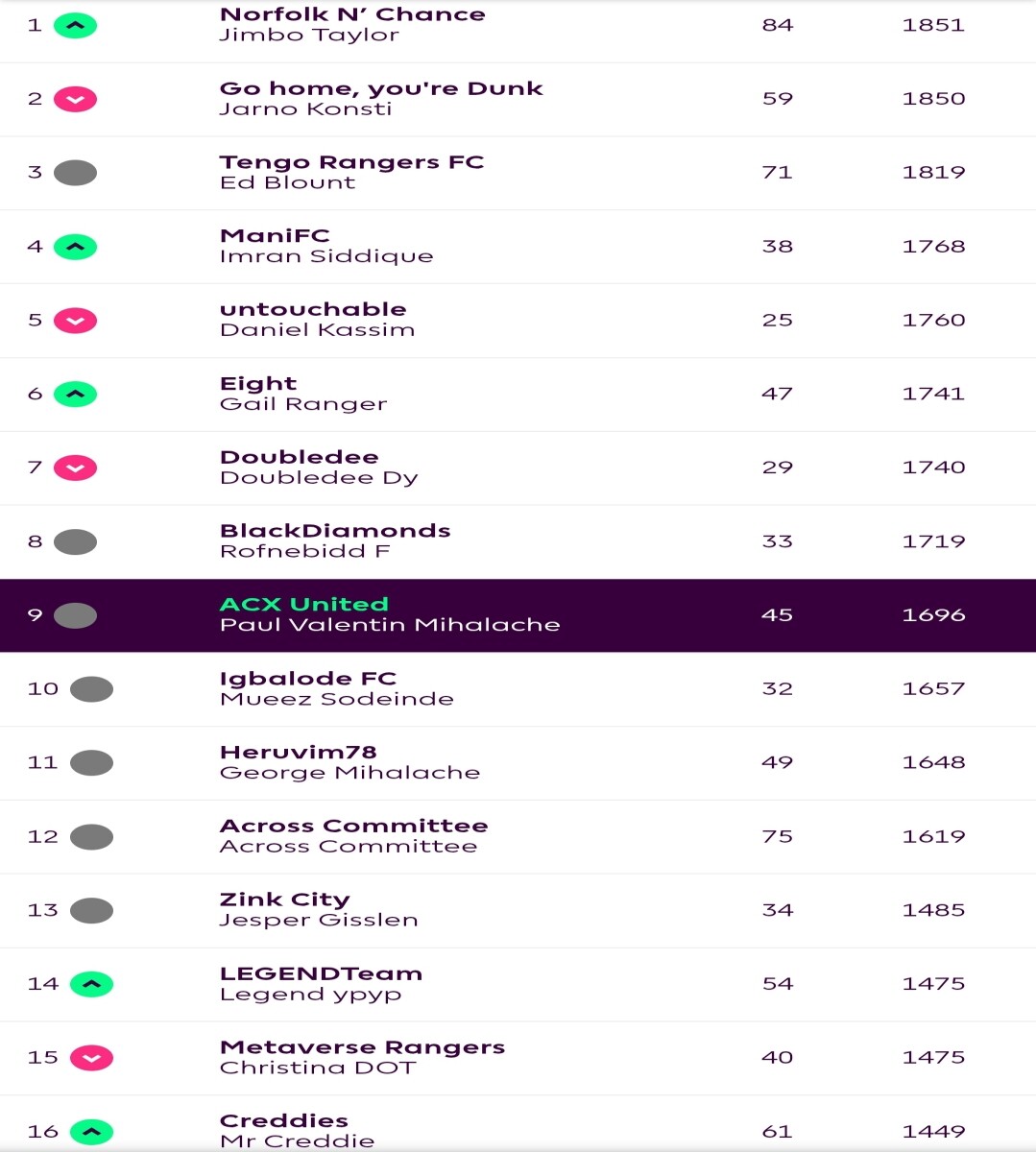Click manager name Jimbo Taylor
The width and height of the screenshot is (1036, 1152).
(x=309, y=35)
